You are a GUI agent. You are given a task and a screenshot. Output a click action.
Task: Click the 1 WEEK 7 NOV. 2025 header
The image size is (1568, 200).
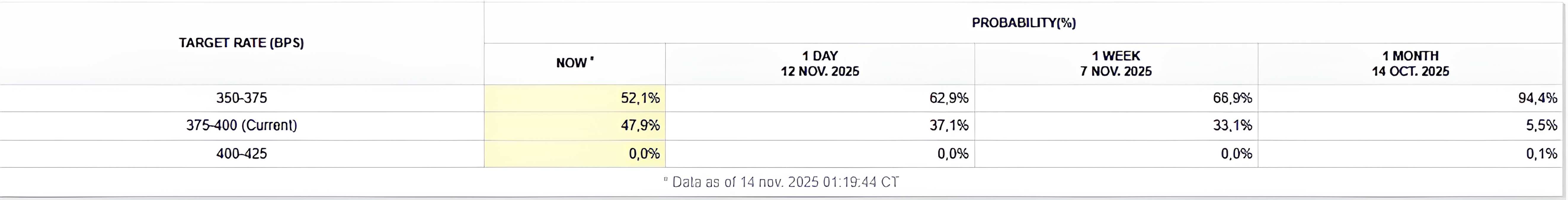pyautogui.click(x=1116, y=64)
